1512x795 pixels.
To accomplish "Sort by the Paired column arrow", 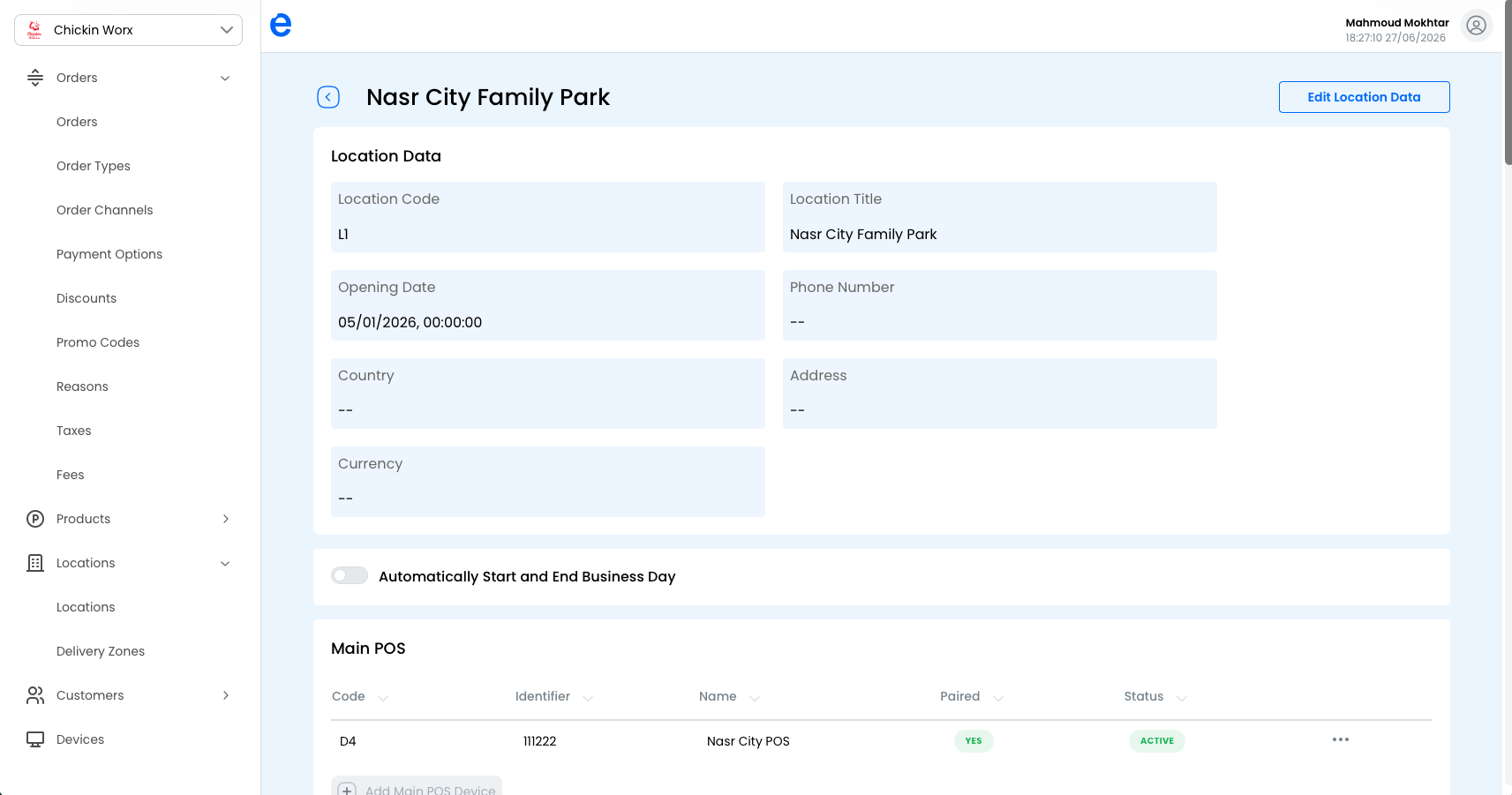I will 998,698.
